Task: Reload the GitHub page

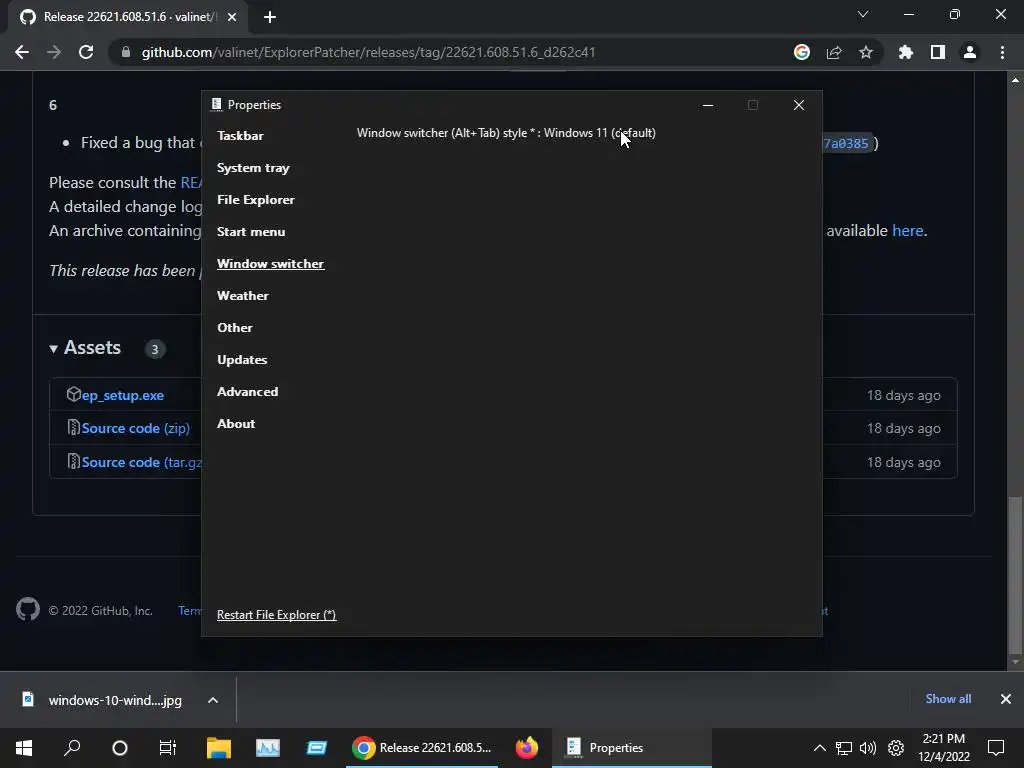Action: pos(86,52)
